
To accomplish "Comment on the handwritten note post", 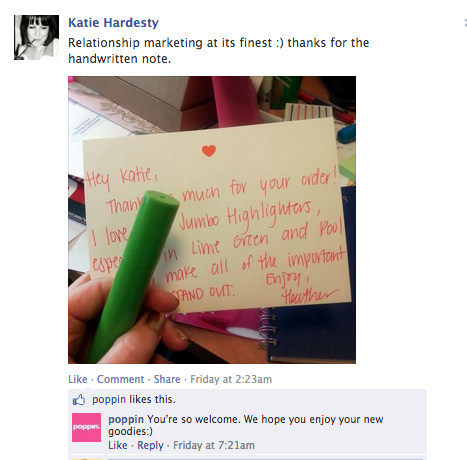I will [120, 379].
